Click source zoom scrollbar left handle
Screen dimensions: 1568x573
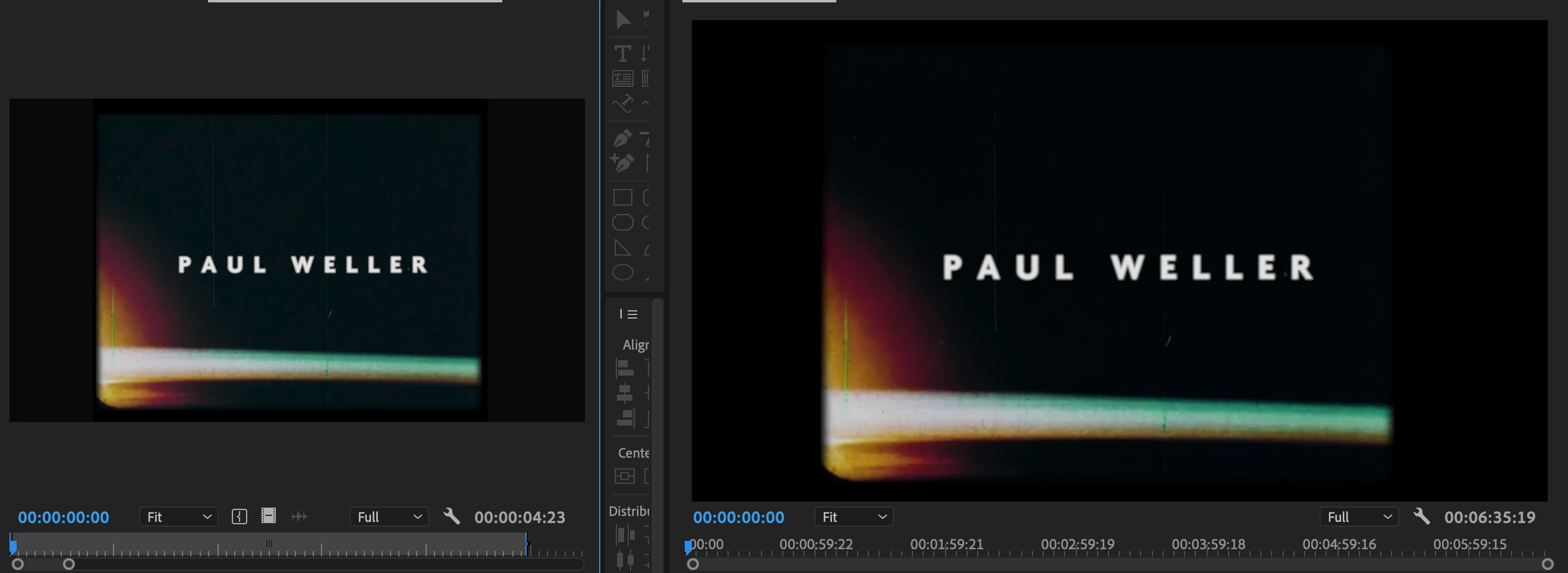click(x=18, y=565)
